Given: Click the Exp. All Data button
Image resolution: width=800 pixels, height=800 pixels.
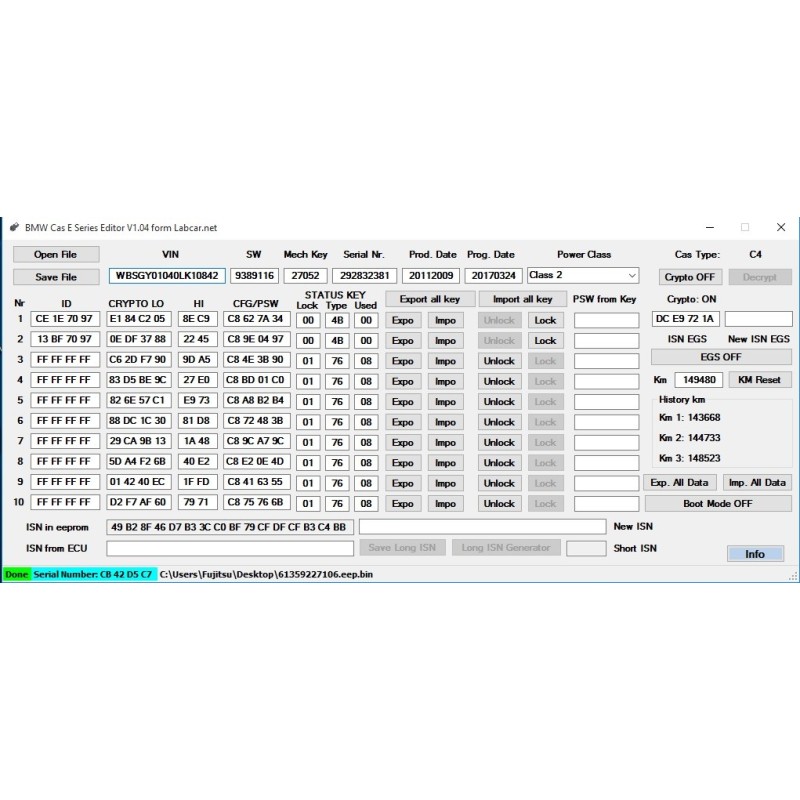Looking at the screenshot, I should pos(679,483).
